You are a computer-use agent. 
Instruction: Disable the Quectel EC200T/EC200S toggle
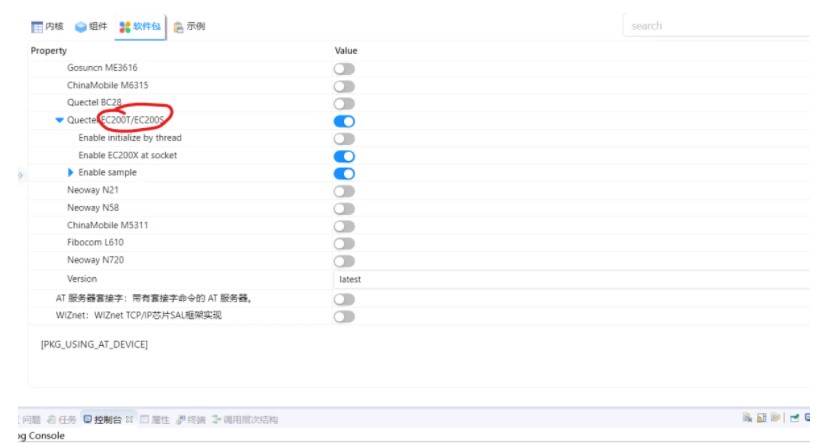[x=344, y=121]
